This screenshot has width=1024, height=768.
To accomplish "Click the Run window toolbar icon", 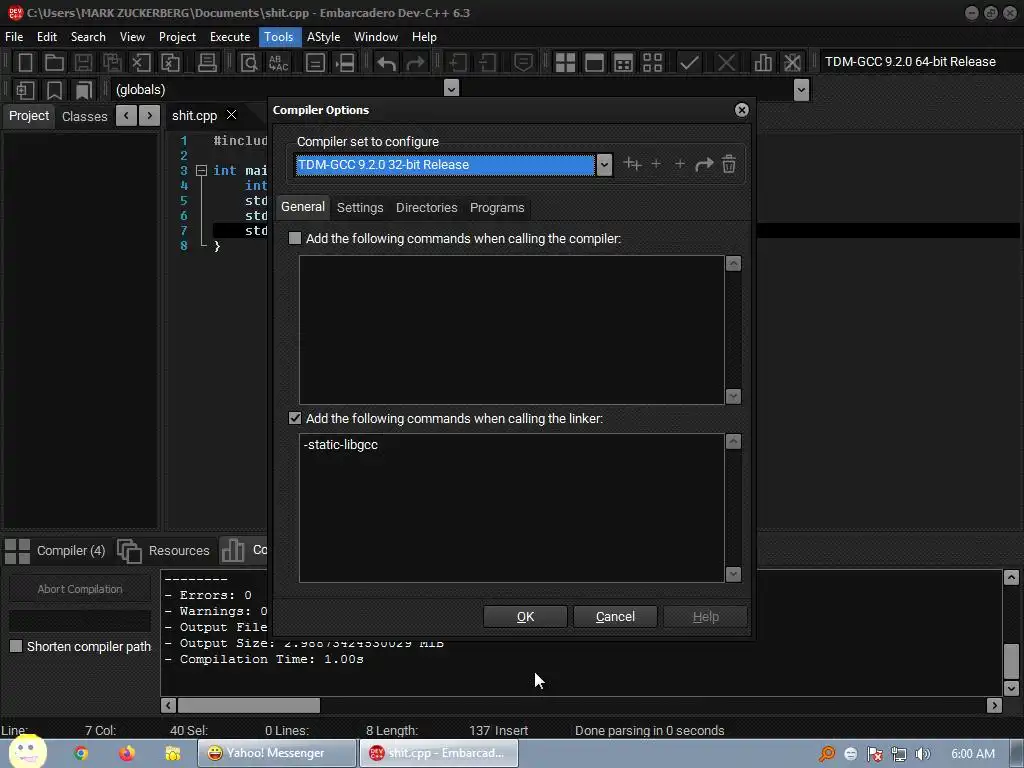I will click(x=594, y=63).
